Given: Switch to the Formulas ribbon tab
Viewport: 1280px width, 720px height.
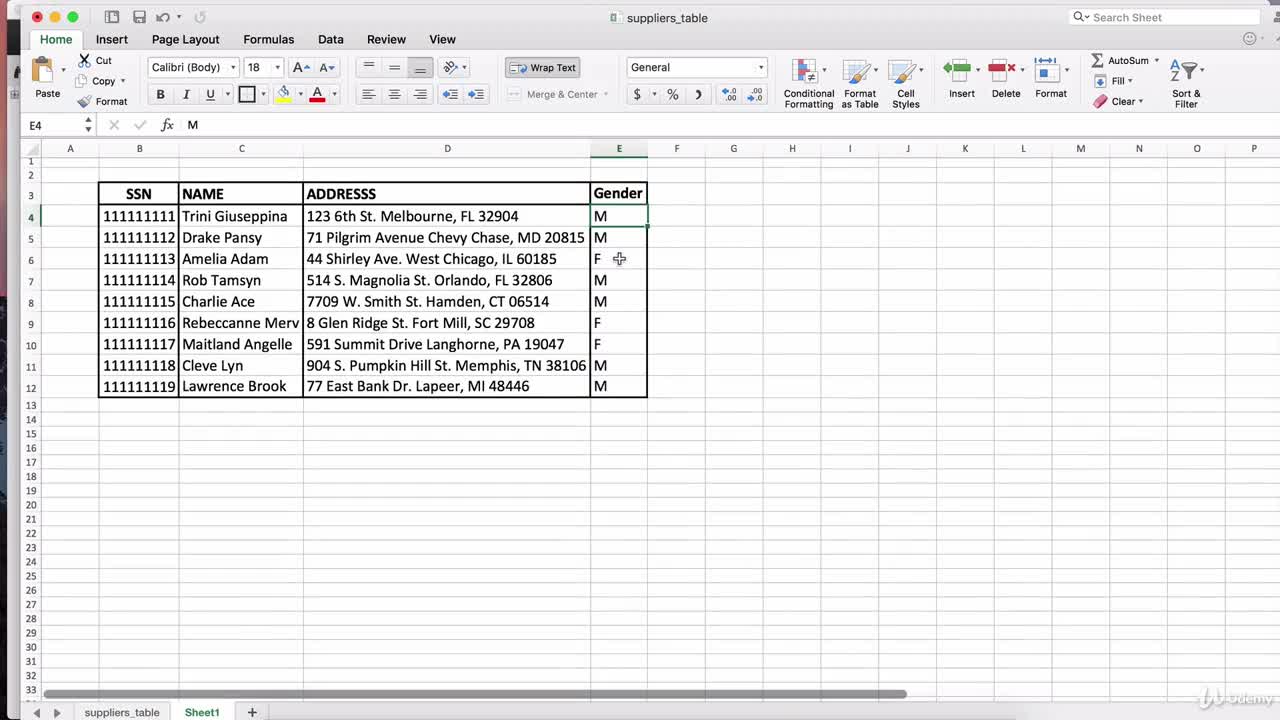Looking at the screenshot, I should 268,39.
